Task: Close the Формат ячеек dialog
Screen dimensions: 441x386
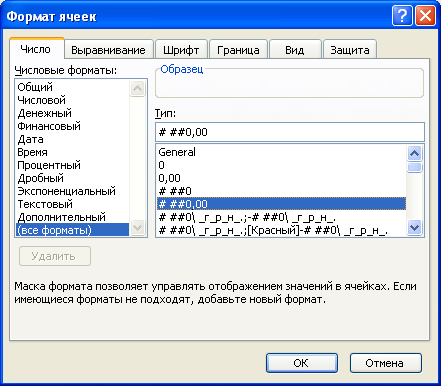Action: click(x=425, y=15)
